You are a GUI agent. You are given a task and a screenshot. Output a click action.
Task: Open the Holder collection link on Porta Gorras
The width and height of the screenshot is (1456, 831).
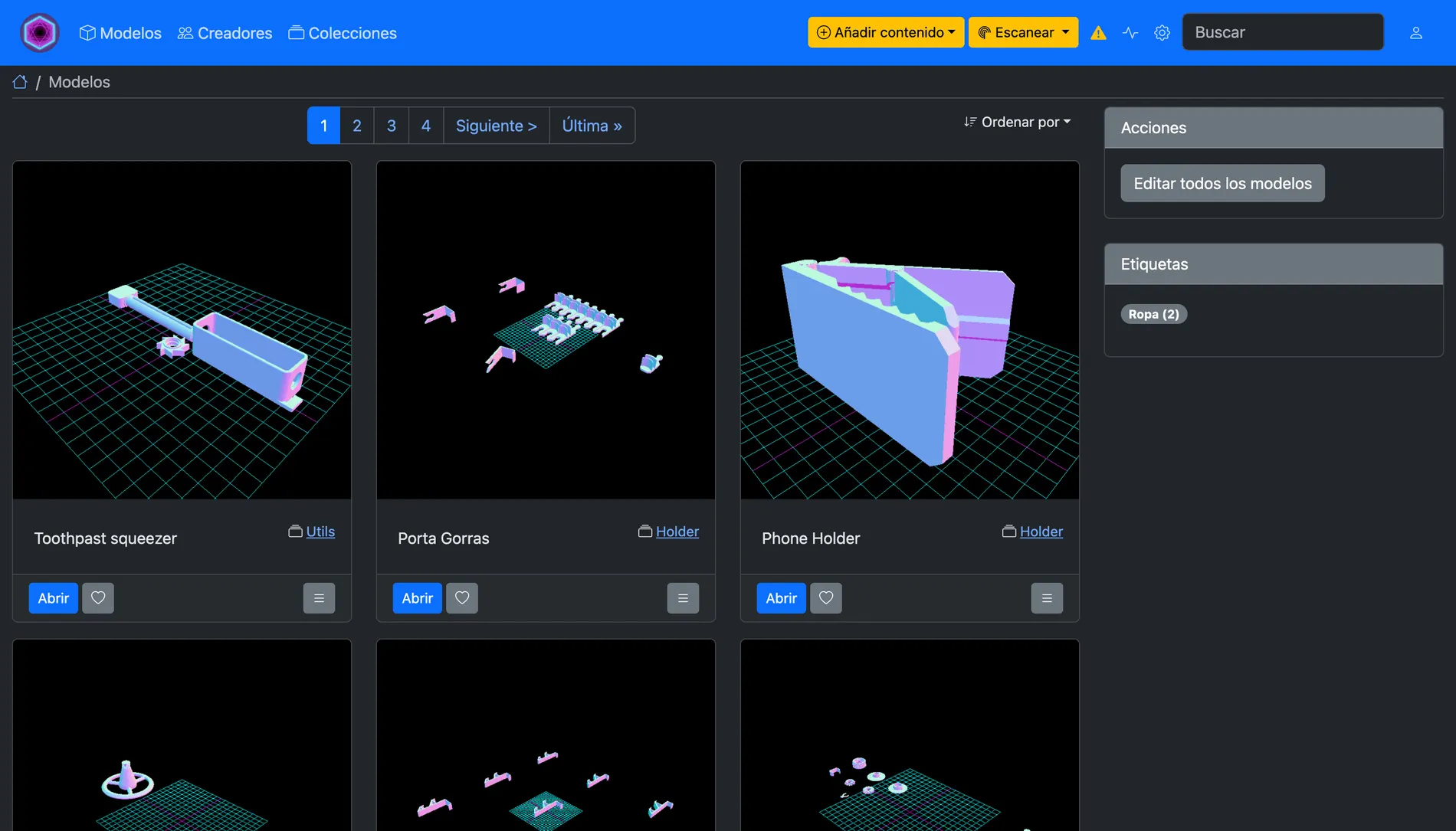[x=677, y=532]
